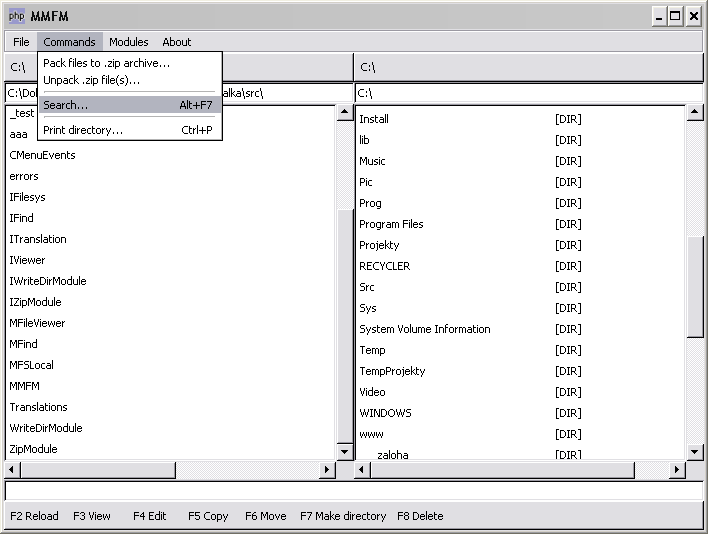708x534 pixels.
Task: Select Translations in left panel
Action: coord(38,407)
